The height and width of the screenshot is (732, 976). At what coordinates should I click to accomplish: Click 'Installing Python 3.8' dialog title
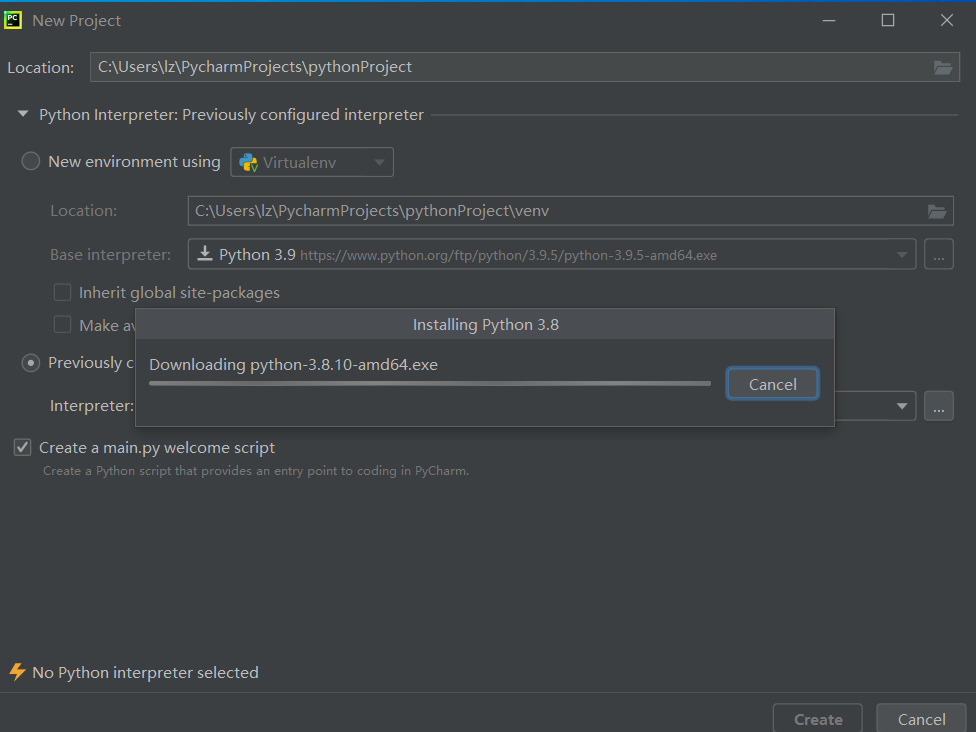[x=486, y=324]
